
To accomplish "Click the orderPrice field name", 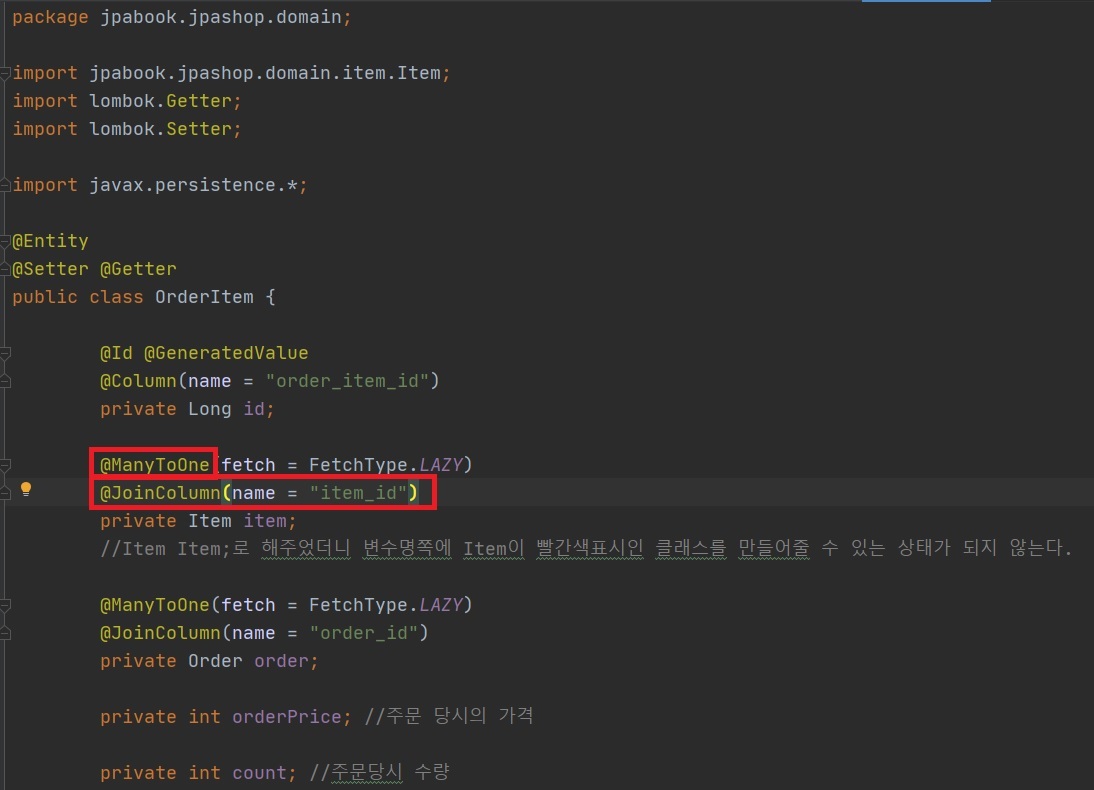I will pos(287,717).
